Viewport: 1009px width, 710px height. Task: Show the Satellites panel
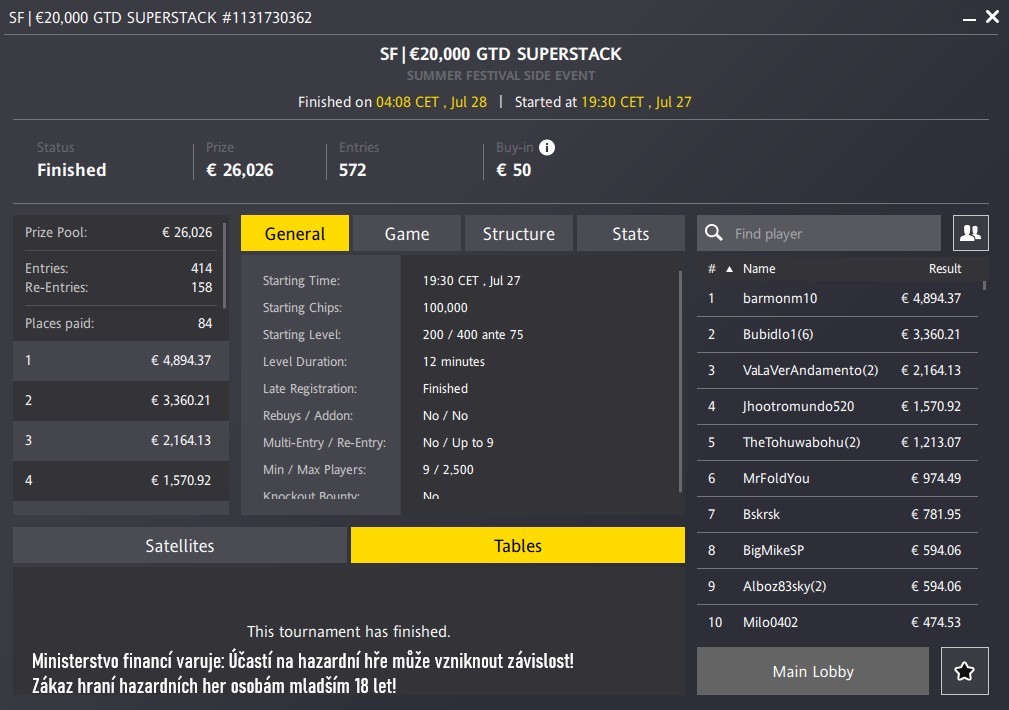coord(180,546)
